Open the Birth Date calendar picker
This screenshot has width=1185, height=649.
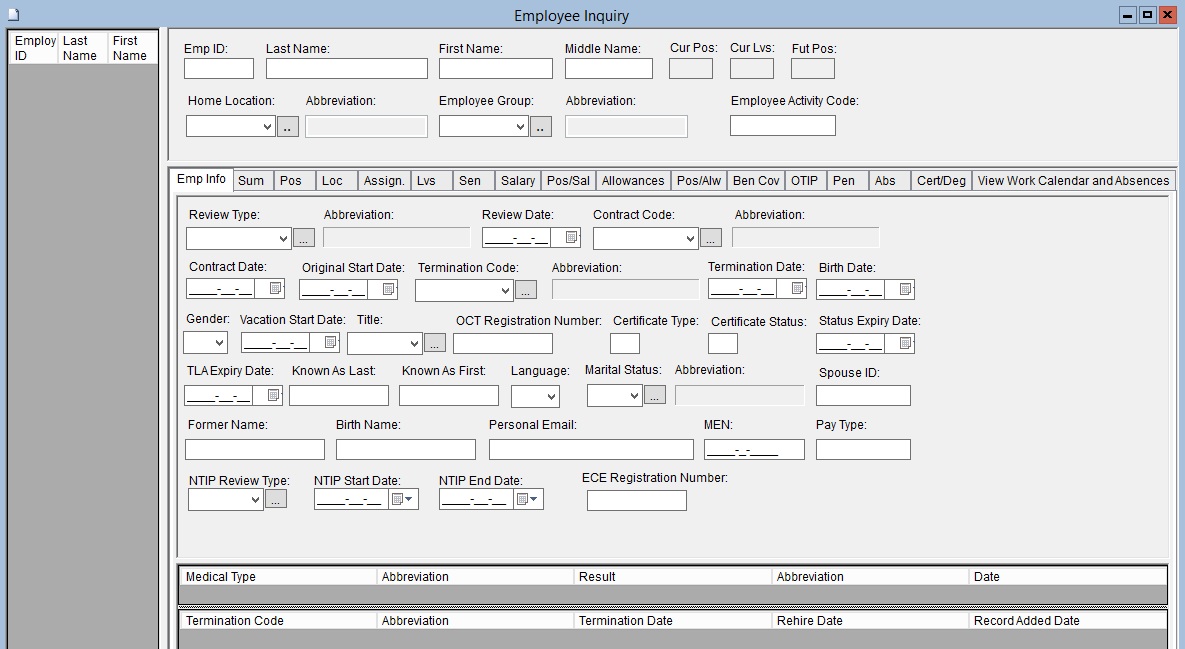point(904,290)
